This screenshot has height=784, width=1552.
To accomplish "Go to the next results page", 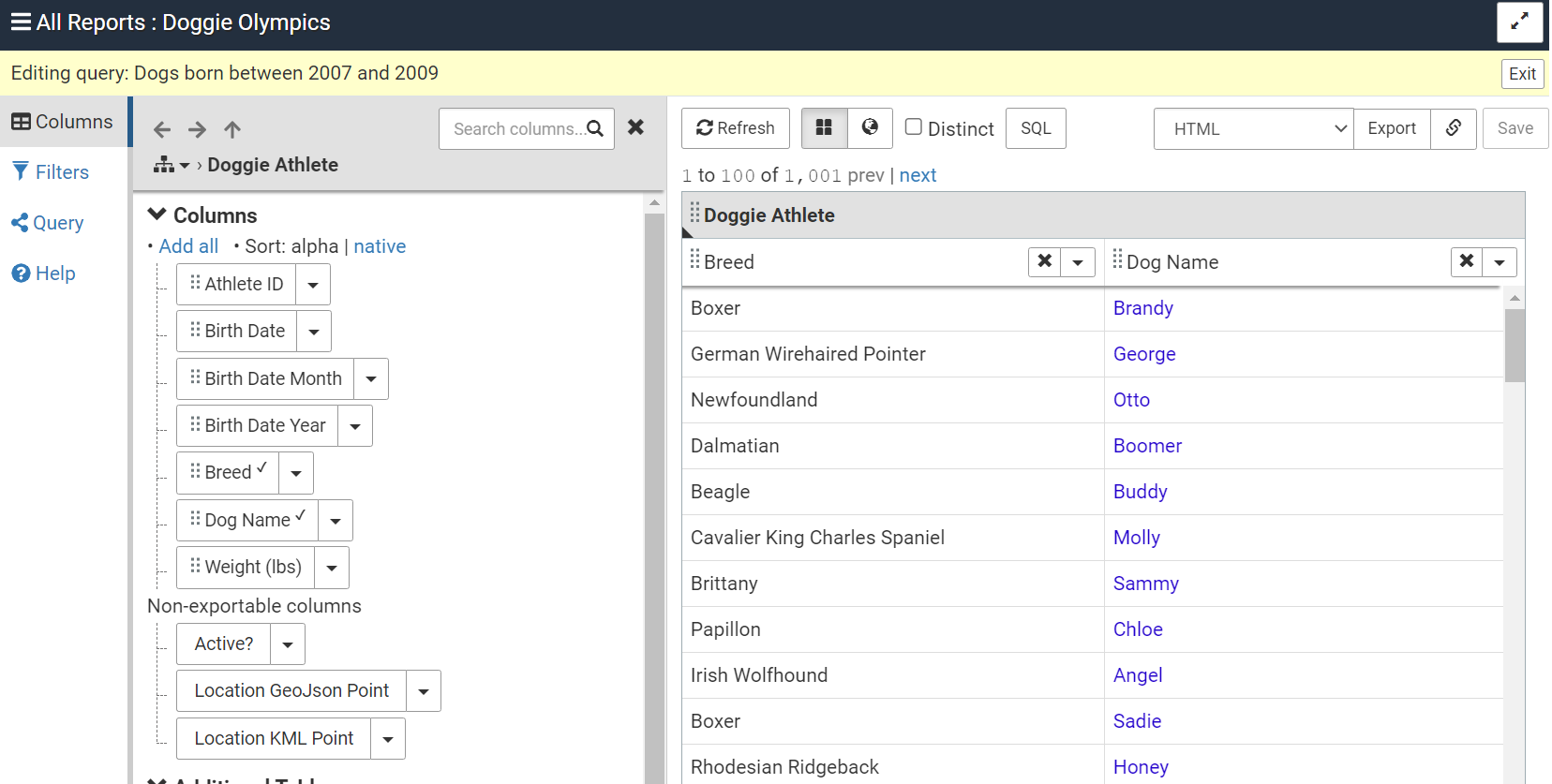I will pyautogui.click(x=918, y=175).
